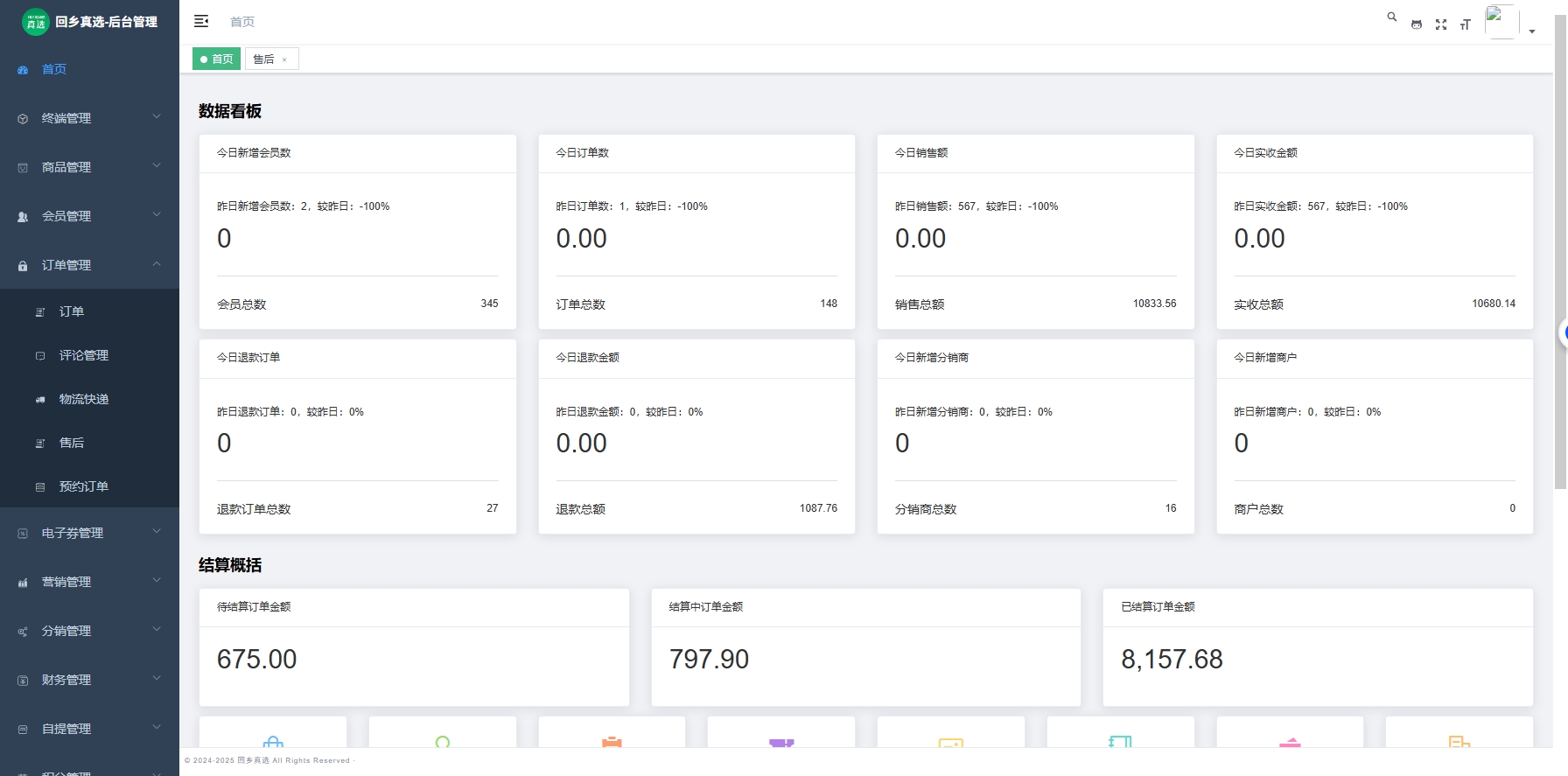Click the search magnifier icon in header
Viewport: 1568px width, 776px height.
(1391, 17)
